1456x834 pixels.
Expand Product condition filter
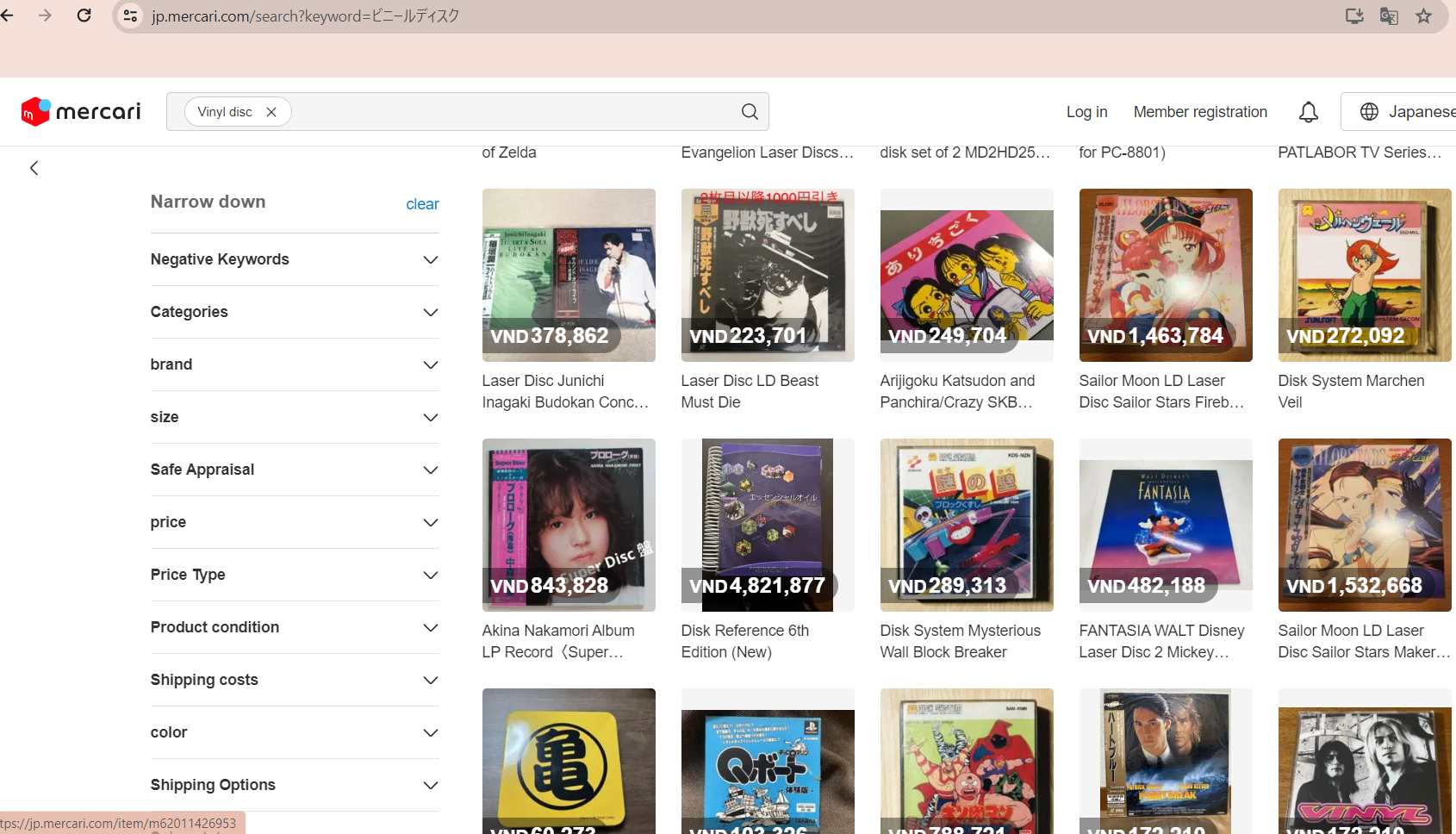[295, 627]
